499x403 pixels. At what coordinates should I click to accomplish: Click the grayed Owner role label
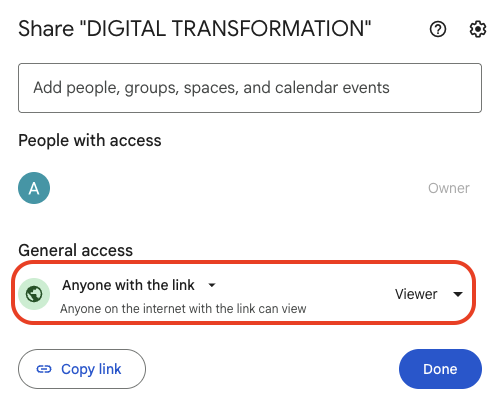click(x=449, y=188)
